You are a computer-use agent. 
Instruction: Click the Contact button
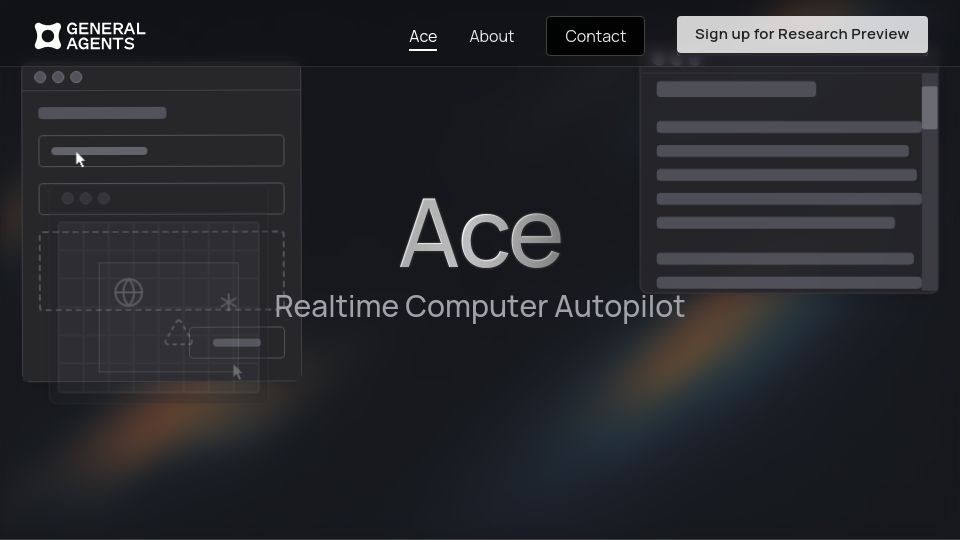pyautogui.click(x=595, y=36)
